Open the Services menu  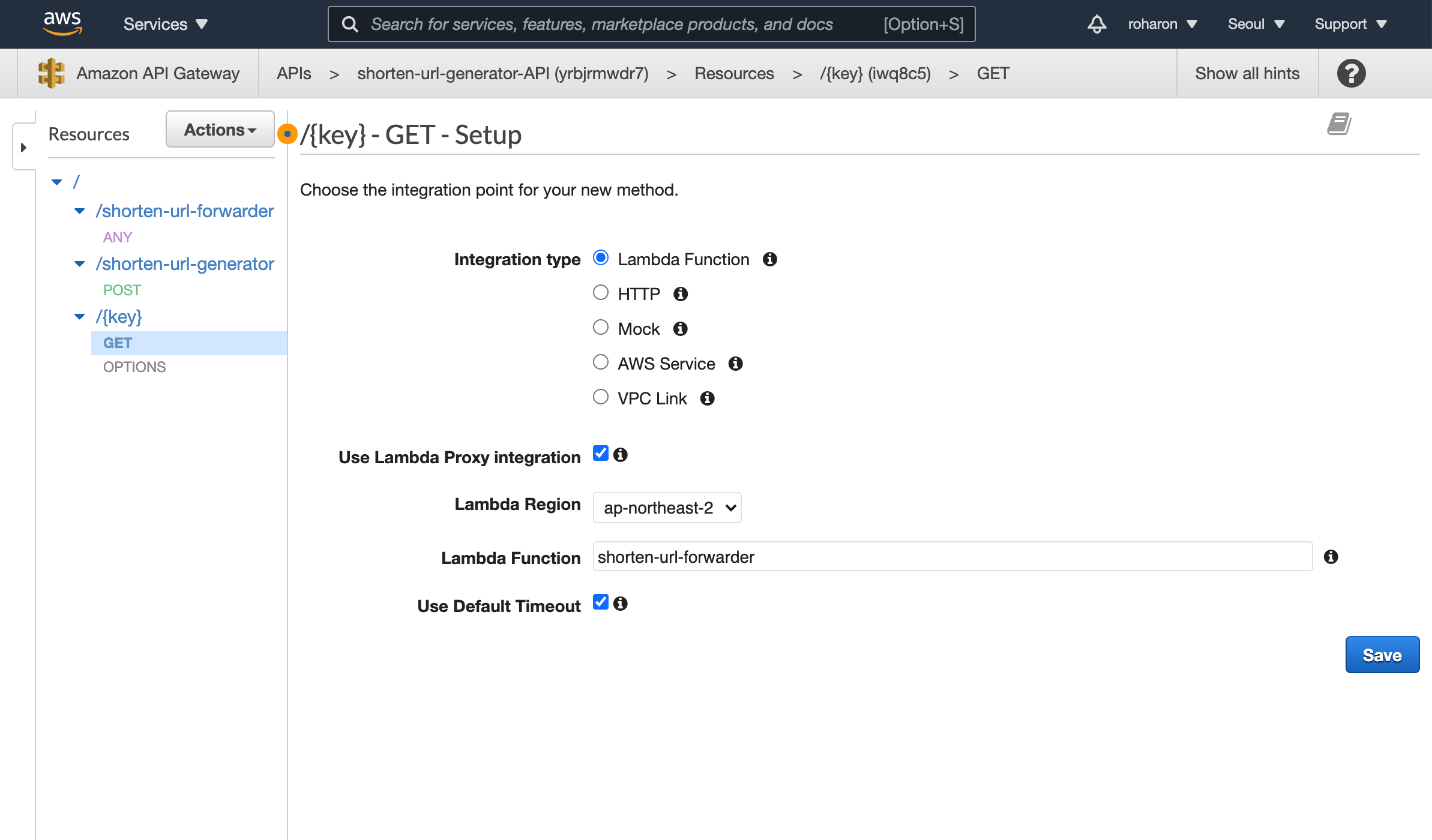click(165, 24)
